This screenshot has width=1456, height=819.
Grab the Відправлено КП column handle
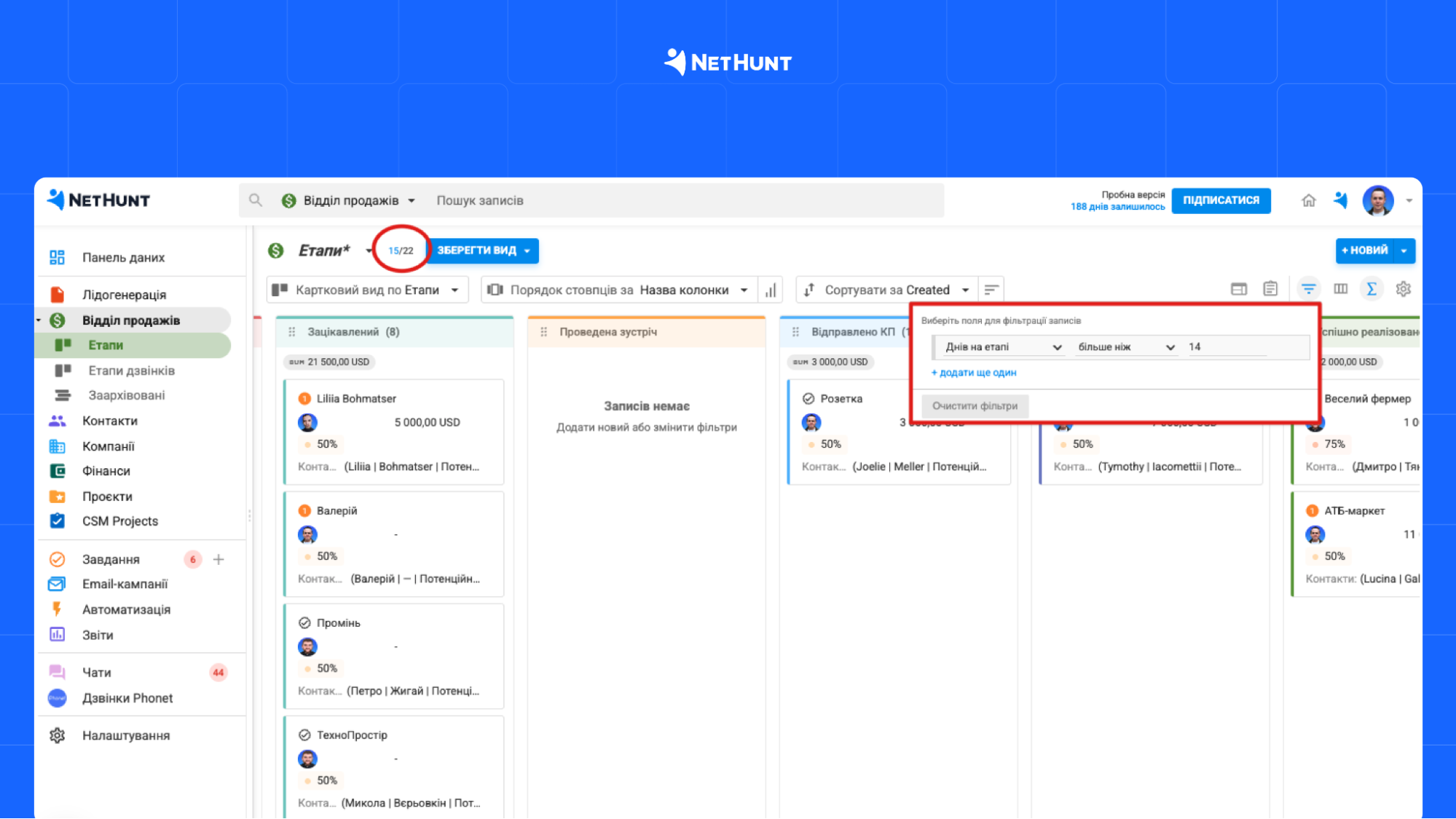pos(796,332)
